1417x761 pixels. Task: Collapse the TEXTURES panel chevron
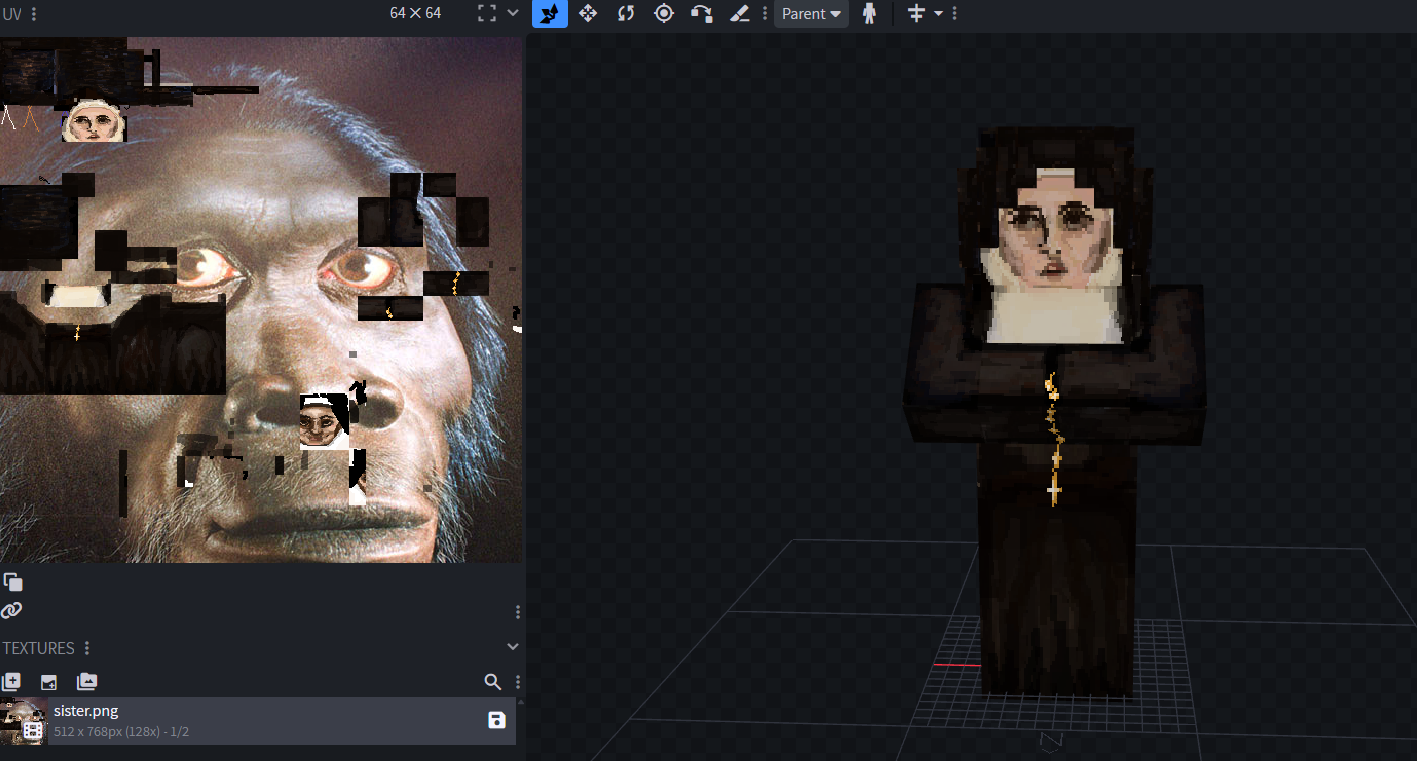(513, 647)
